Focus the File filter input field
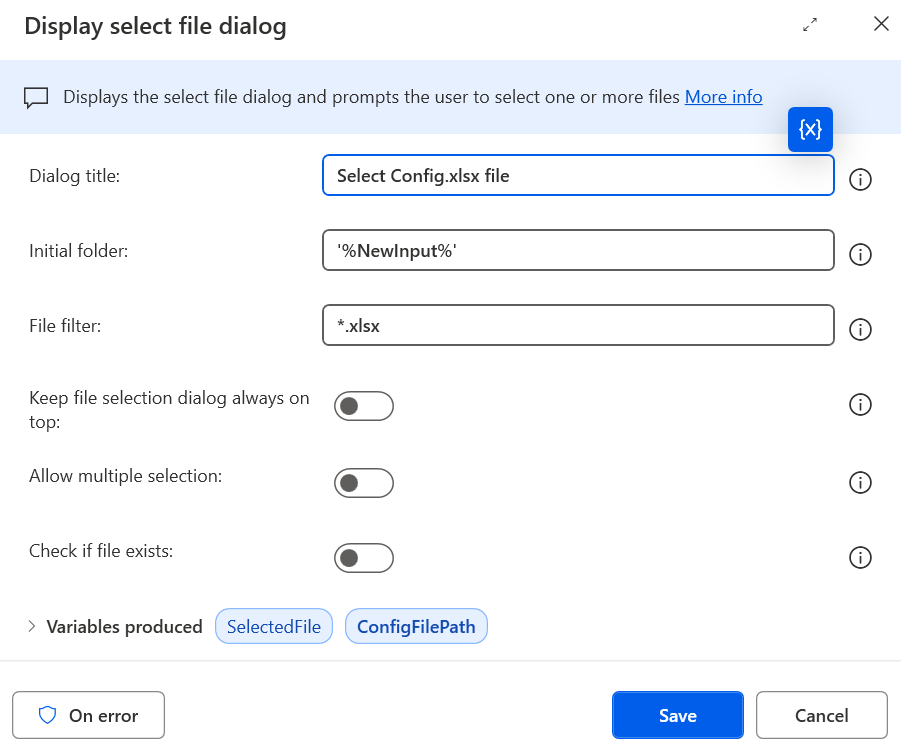 point(578,326)
